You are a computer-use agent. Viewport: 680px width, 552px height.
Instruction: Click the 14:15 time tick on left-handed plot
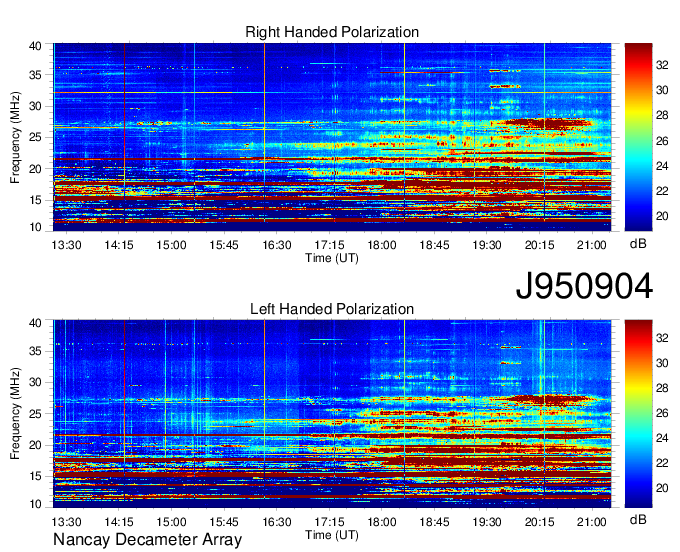pyautogui.click(x=119, y=522)
